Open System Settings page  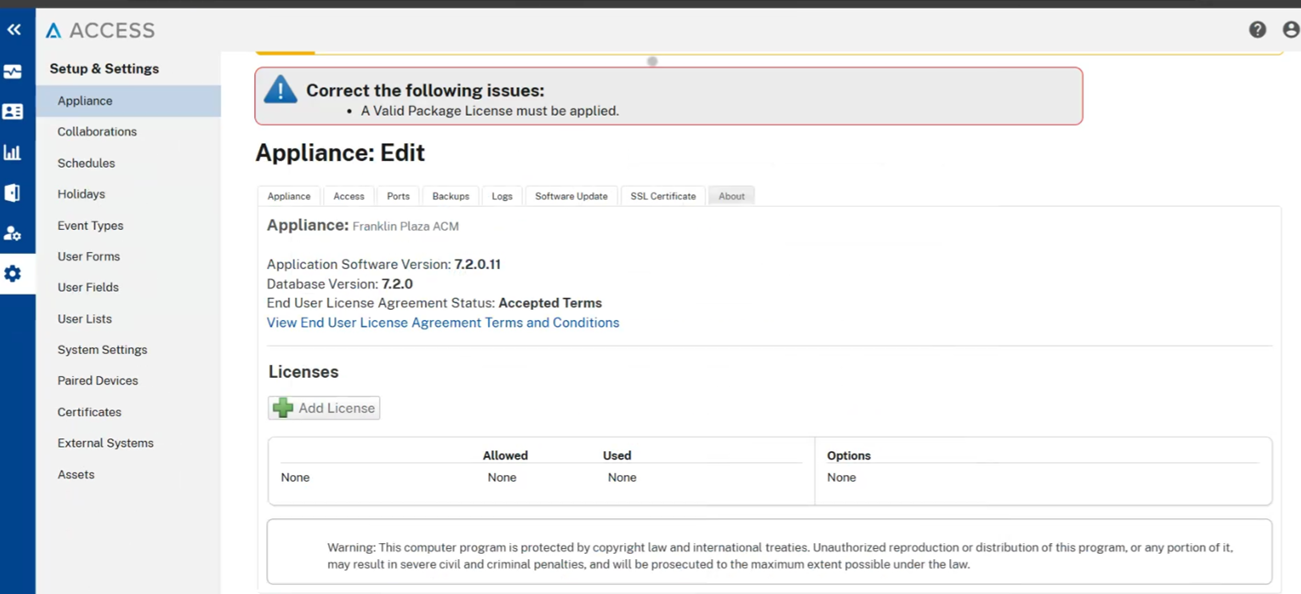(102, 350)
